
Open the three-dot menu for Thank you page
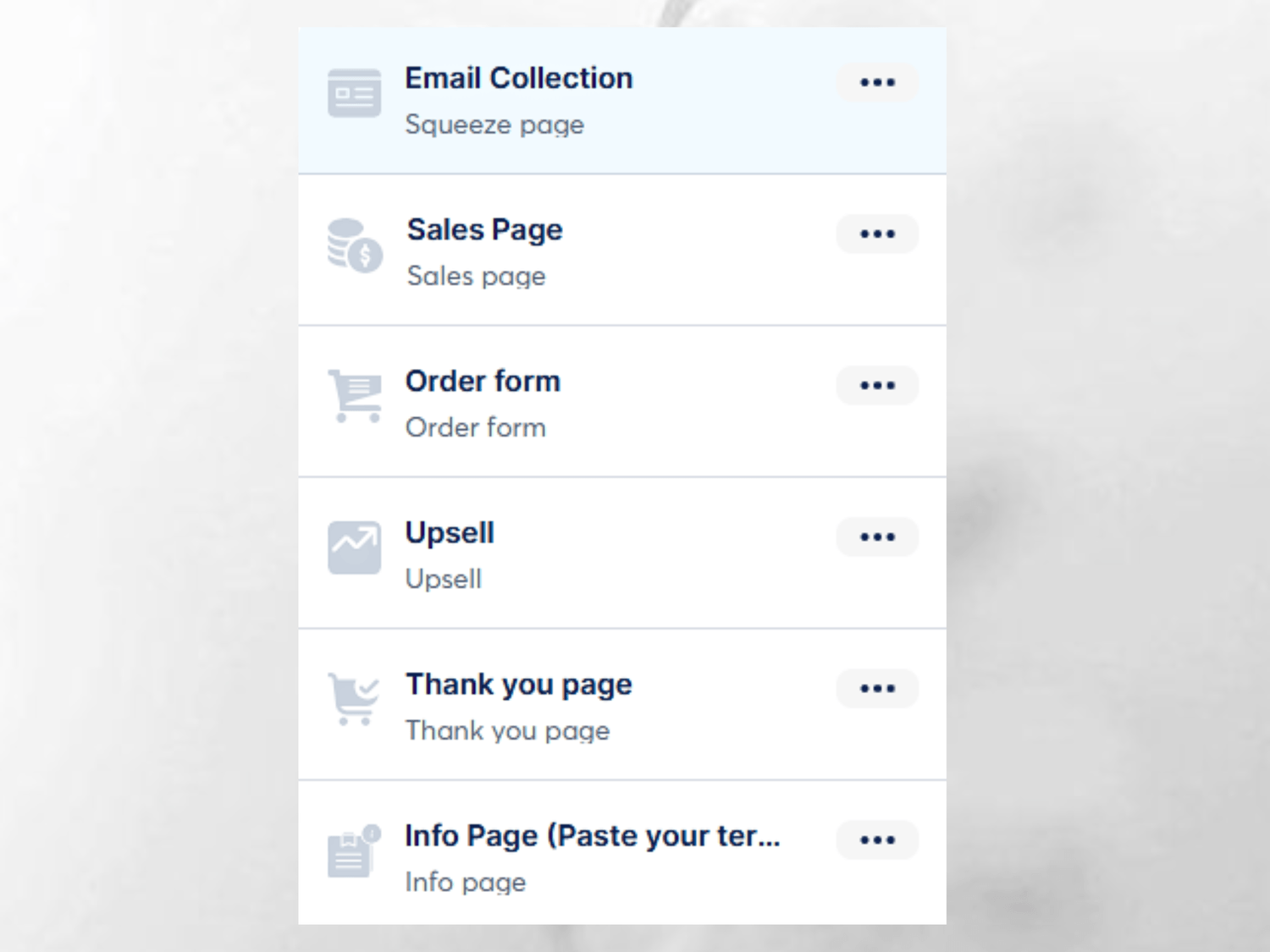point(877,688)
